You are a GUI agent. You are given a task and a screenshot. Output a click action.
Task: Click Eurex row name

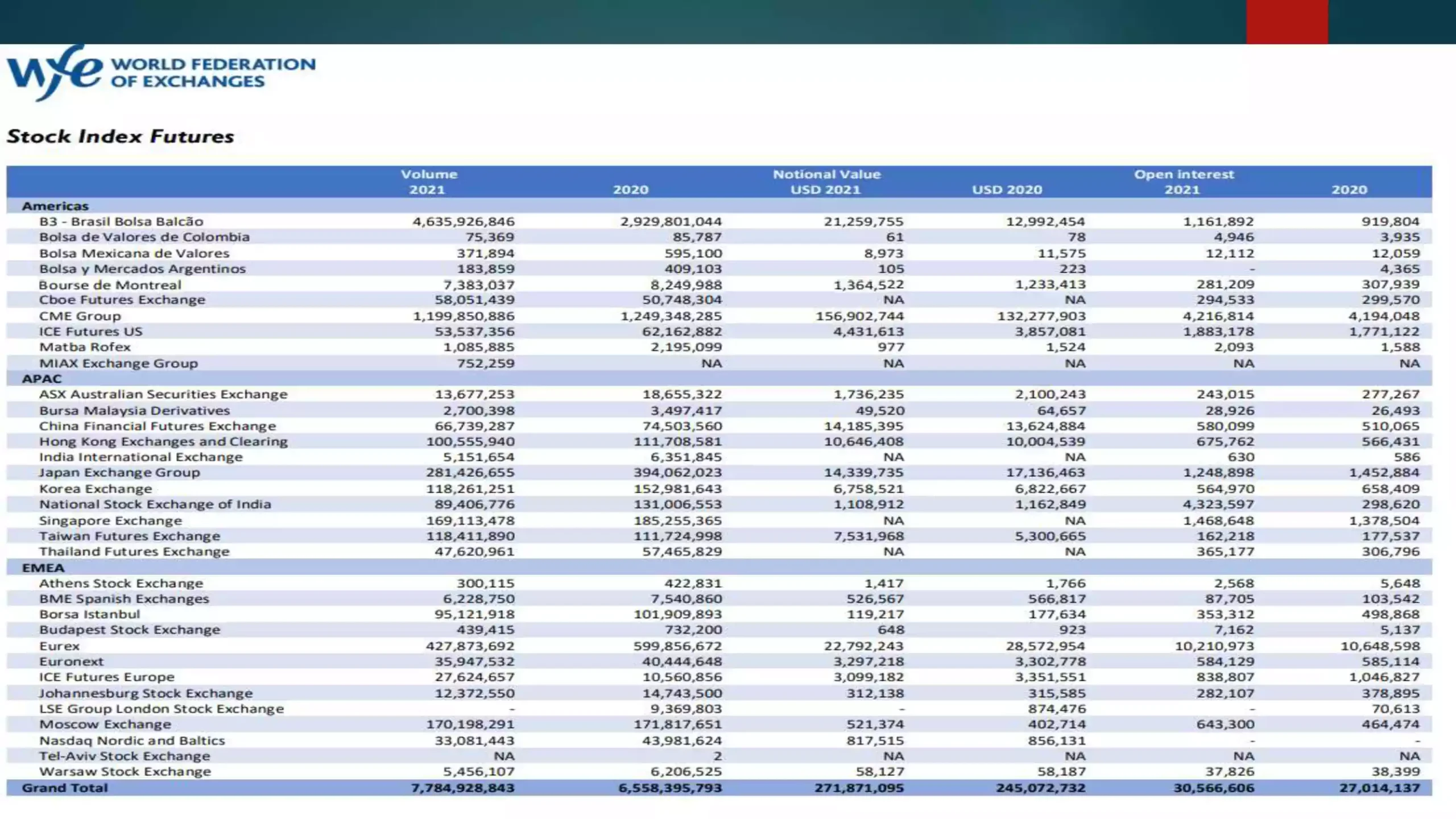59,646
